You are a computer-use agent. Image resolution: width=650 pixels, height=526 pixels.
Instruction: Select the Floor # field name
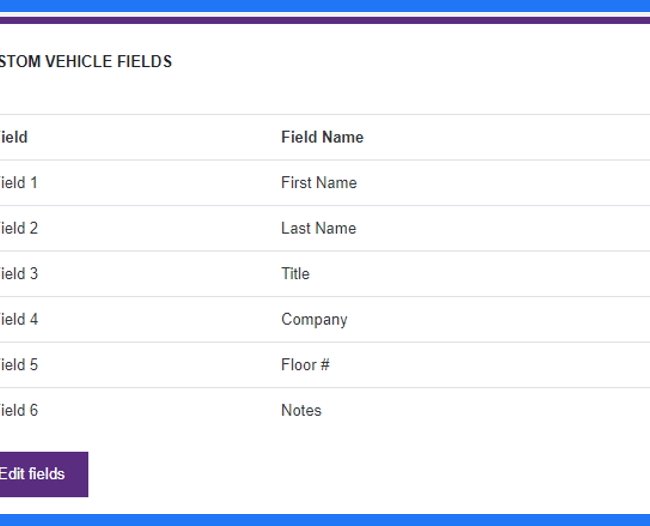point(305,365)
